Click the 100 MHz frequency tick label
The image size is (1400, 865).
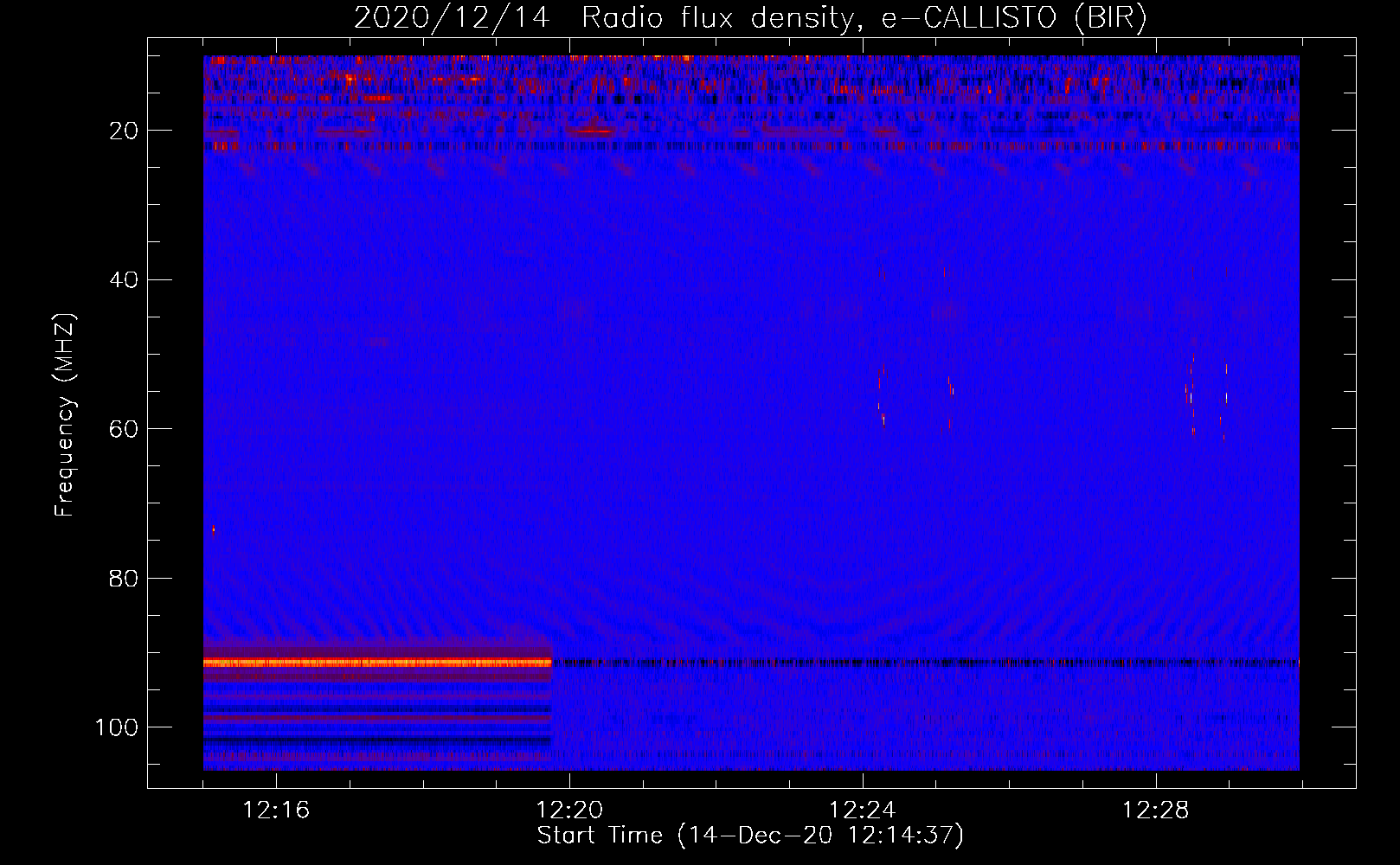pyautogui.click(x=117, y=727)
